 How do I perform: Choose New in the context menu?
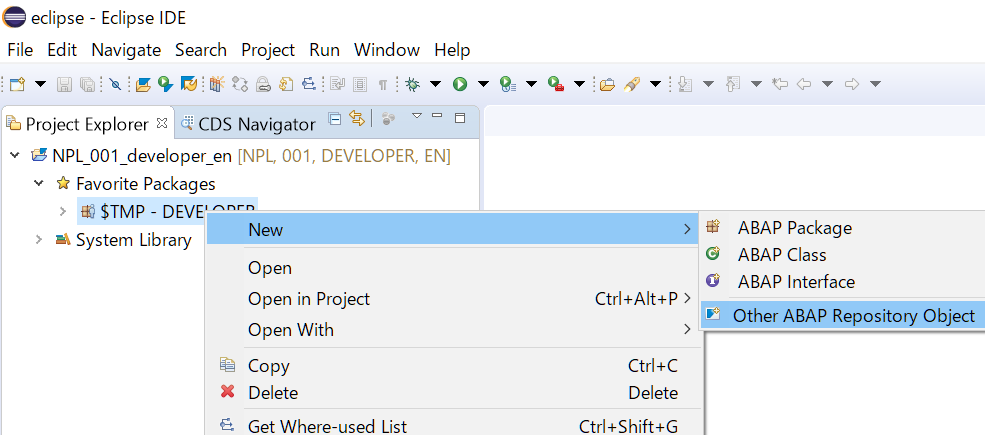pyautogui.click(x=452, y=229)
